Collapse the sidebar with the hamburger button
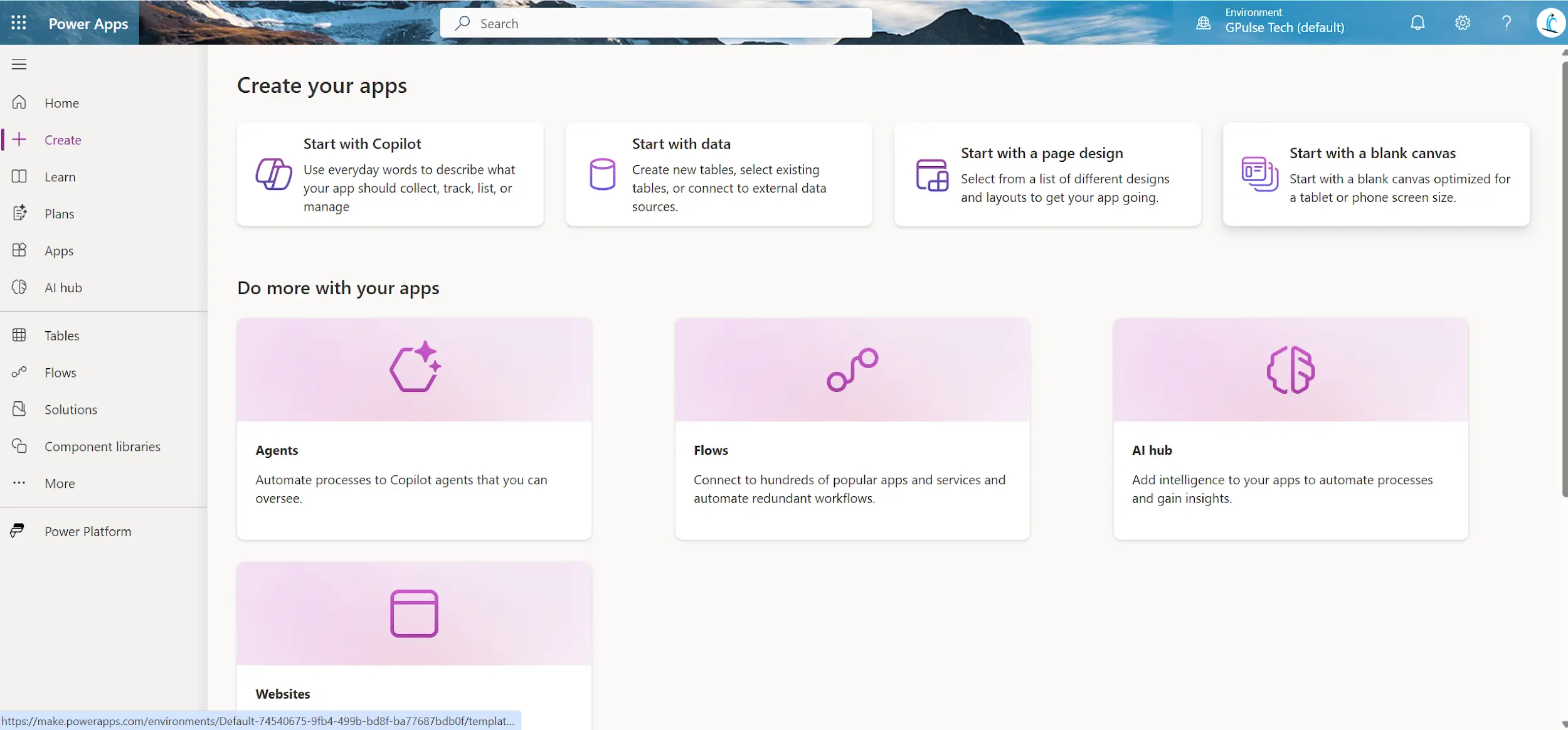This screenshot has height=730, width=1568. pyautogui.click(x=19, y=64)
